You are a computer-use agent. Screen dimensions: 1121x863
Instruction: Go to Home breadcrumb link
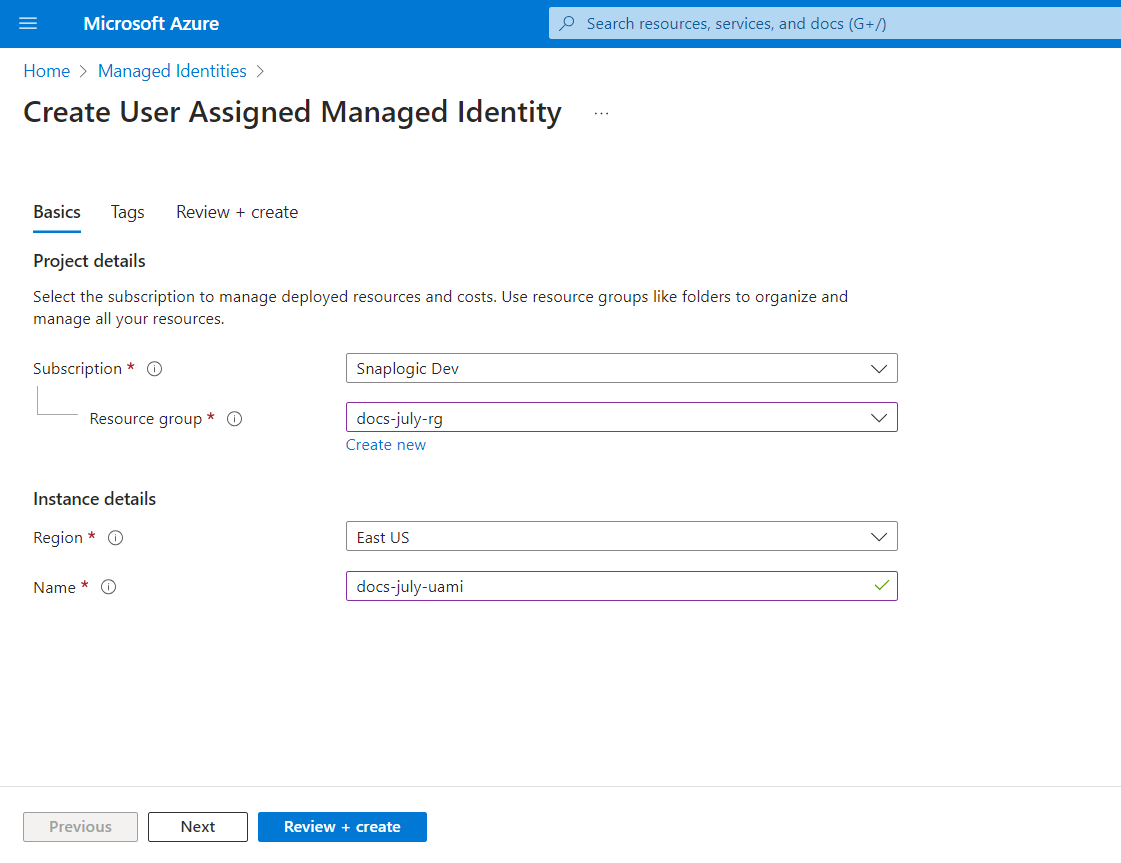47,71
